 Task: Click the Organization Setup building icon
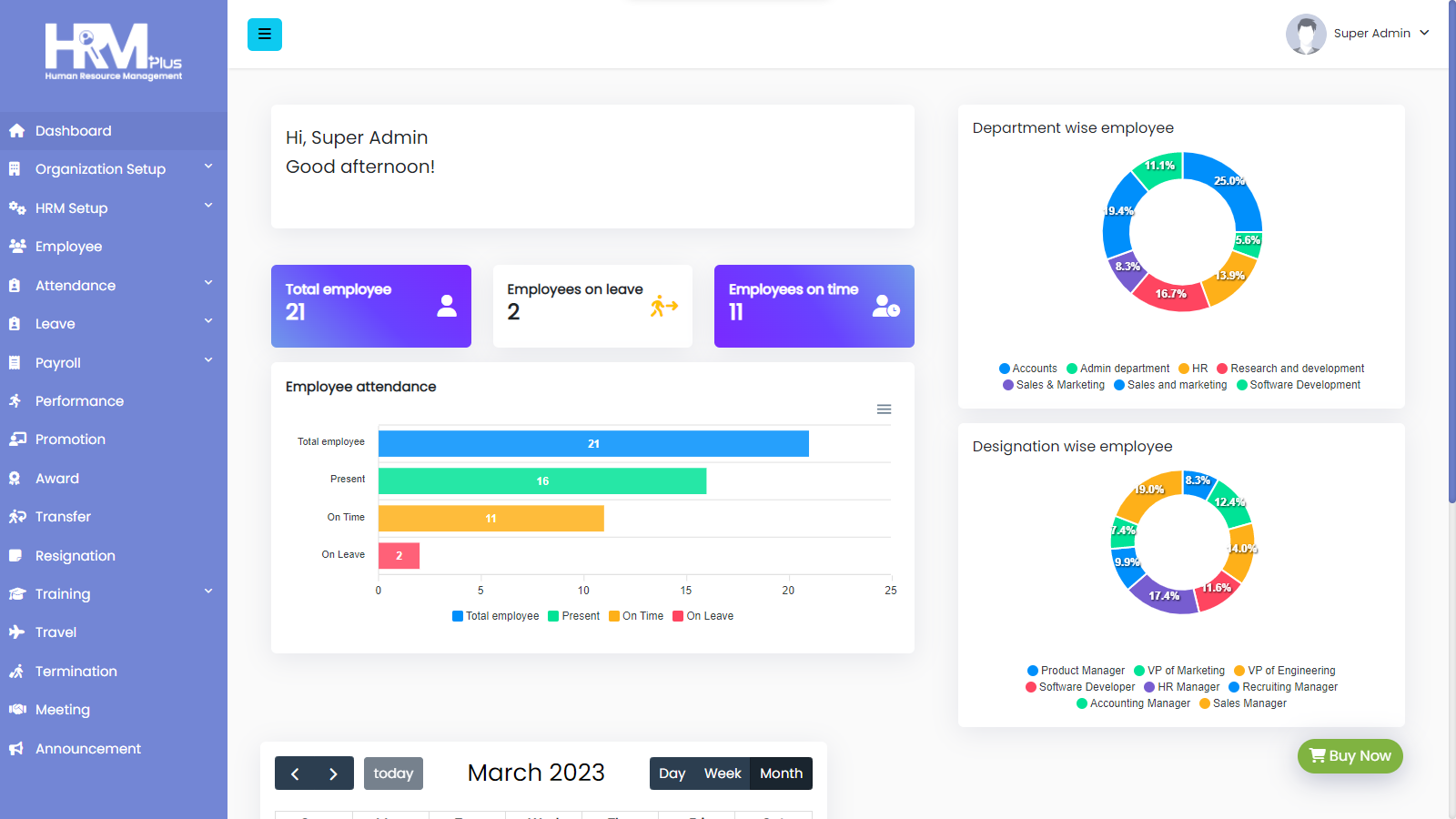(15, 169)
